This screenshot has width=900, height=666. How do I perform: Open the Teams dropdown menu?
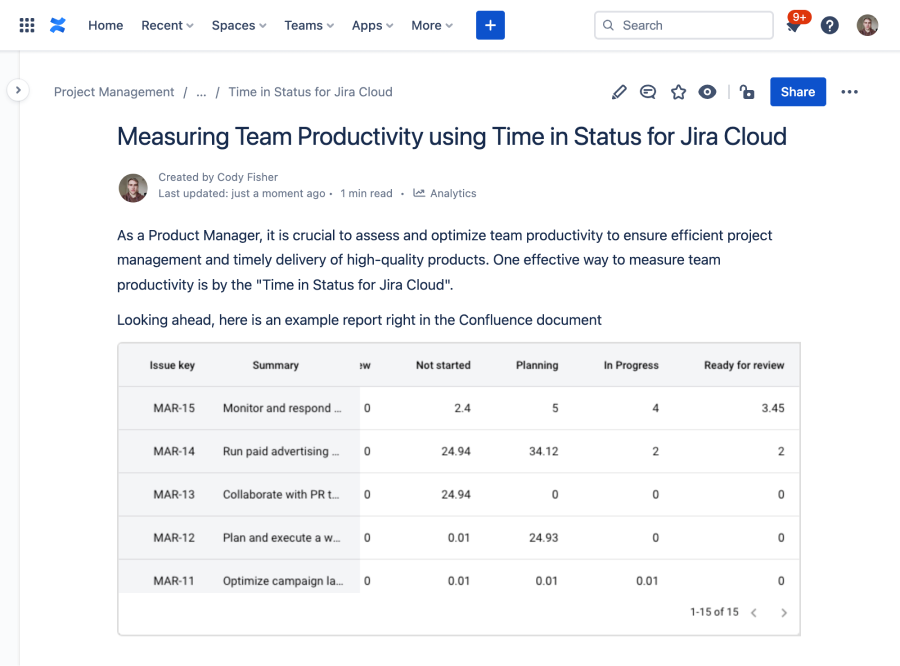click(309, 25)
